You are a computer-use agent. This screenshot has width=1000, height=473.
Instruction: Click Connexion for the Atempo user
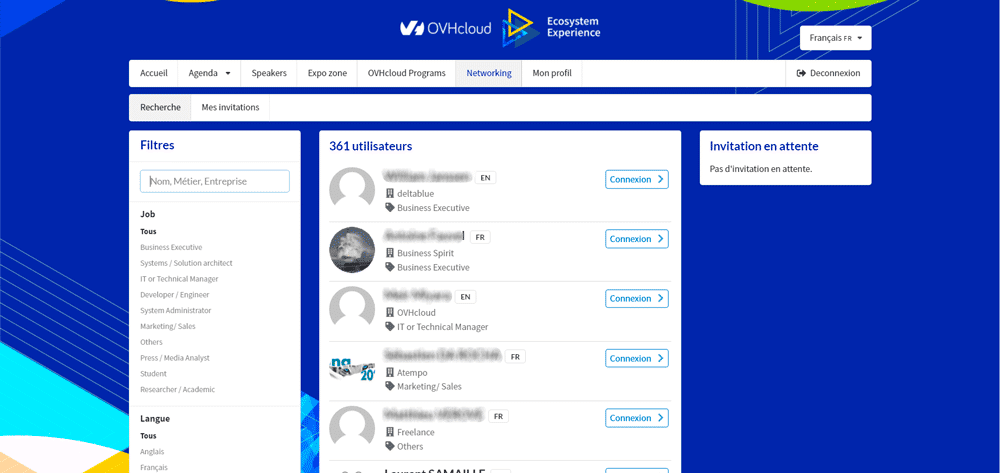[x=636, y=358]
